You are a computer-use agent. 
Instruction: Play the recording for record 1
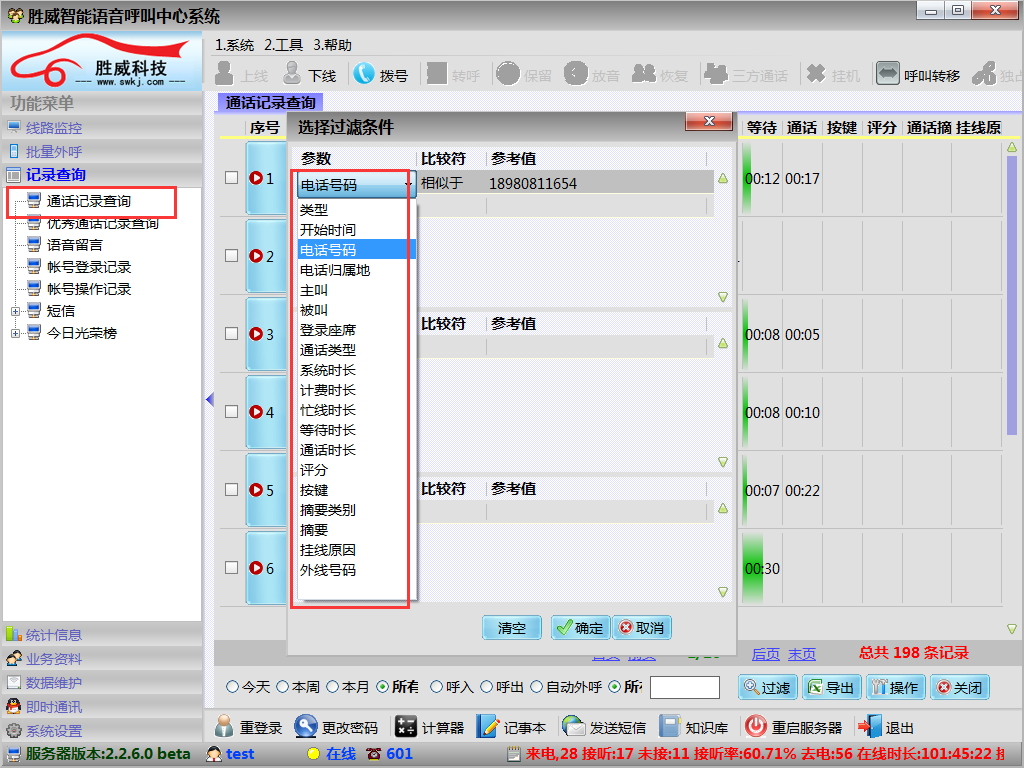click(256, 178)
